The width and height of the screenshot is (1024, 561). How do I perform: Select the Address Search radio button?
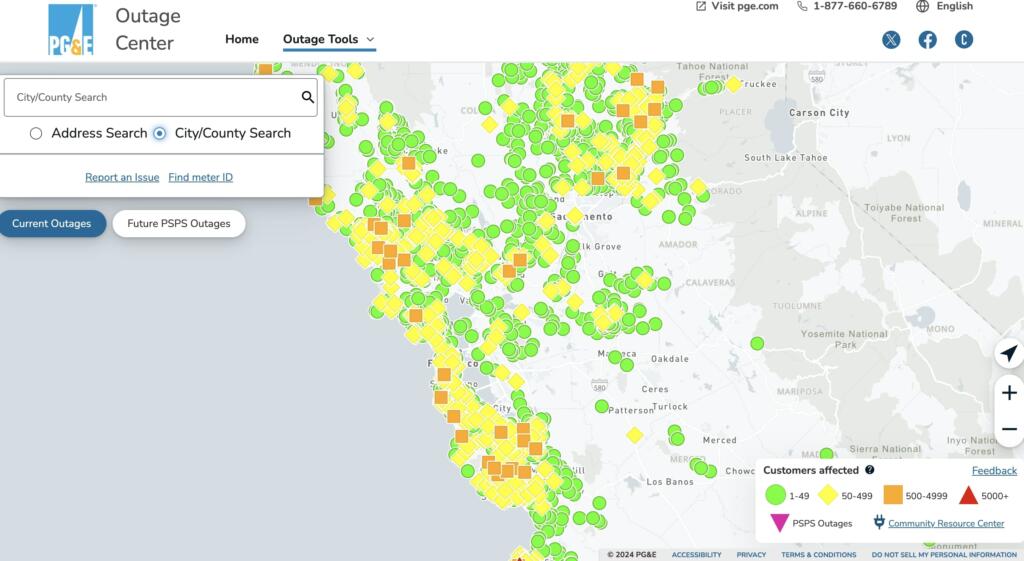point(37,133)
